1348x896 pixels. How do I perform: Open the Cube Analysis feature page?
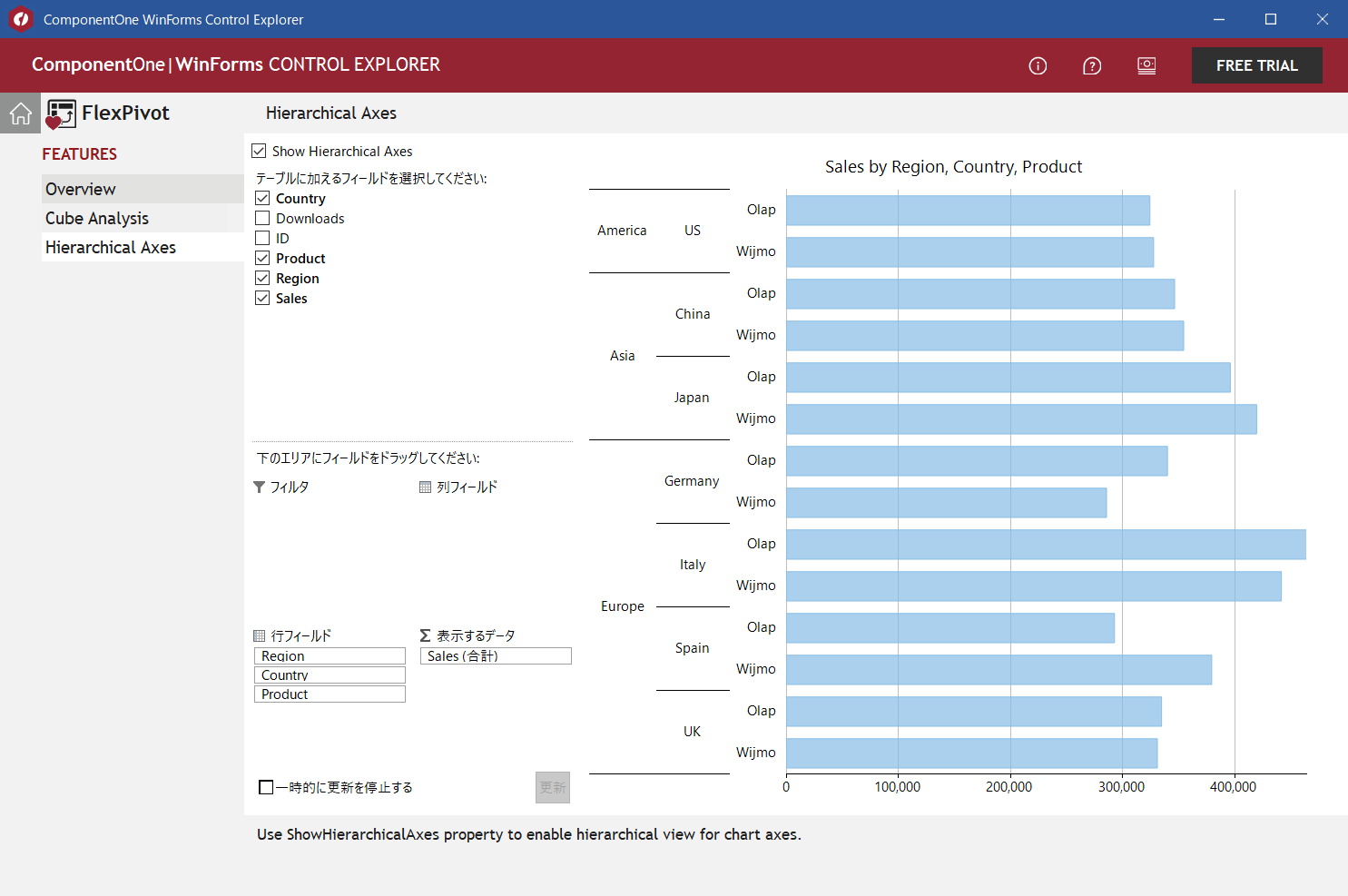click(x=143, y=218)
